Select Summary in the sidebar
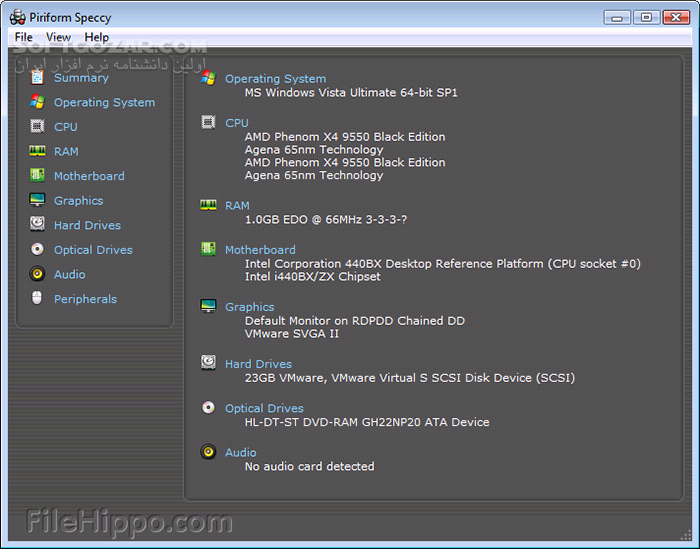The image size is (700, 549). pyautogui.click(x=81, y=78)
